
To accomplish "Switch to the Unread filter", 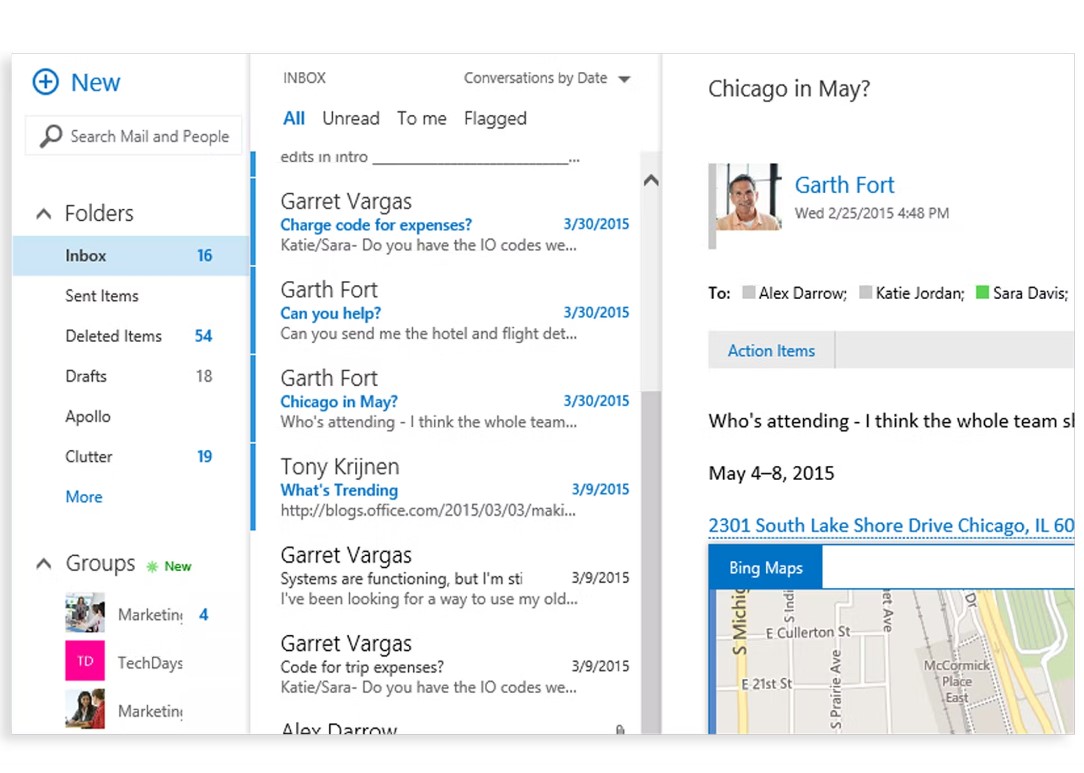I will point(350,118).
